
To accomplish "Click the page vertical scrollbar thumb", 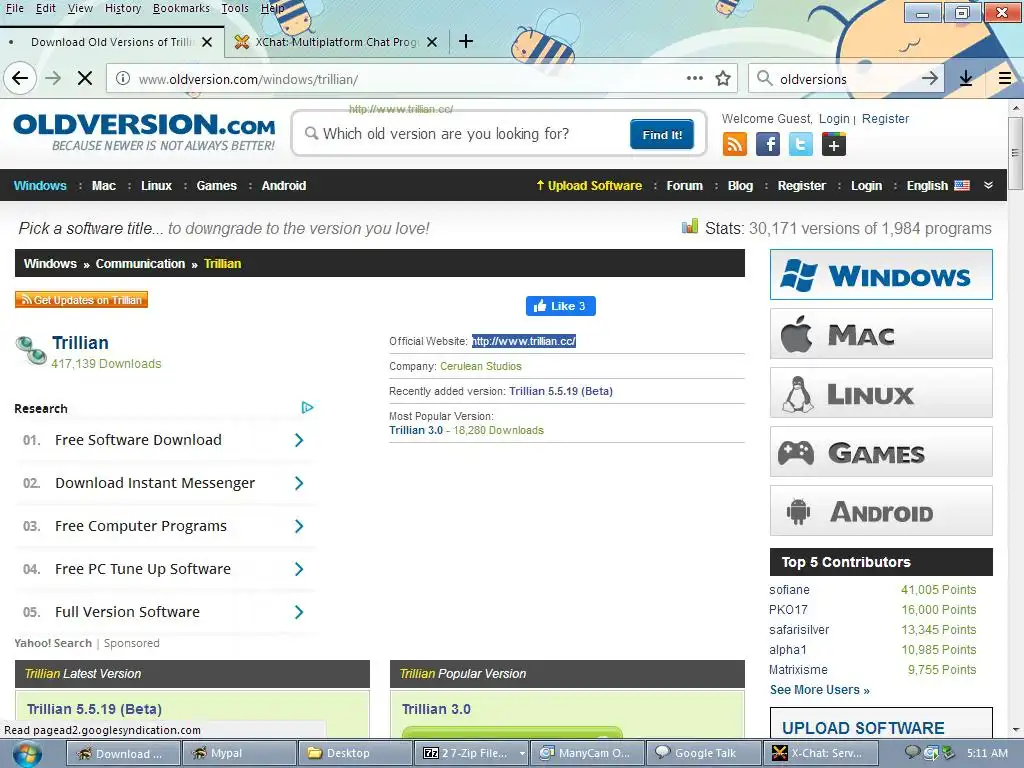I will click(x=1015, y=153).
